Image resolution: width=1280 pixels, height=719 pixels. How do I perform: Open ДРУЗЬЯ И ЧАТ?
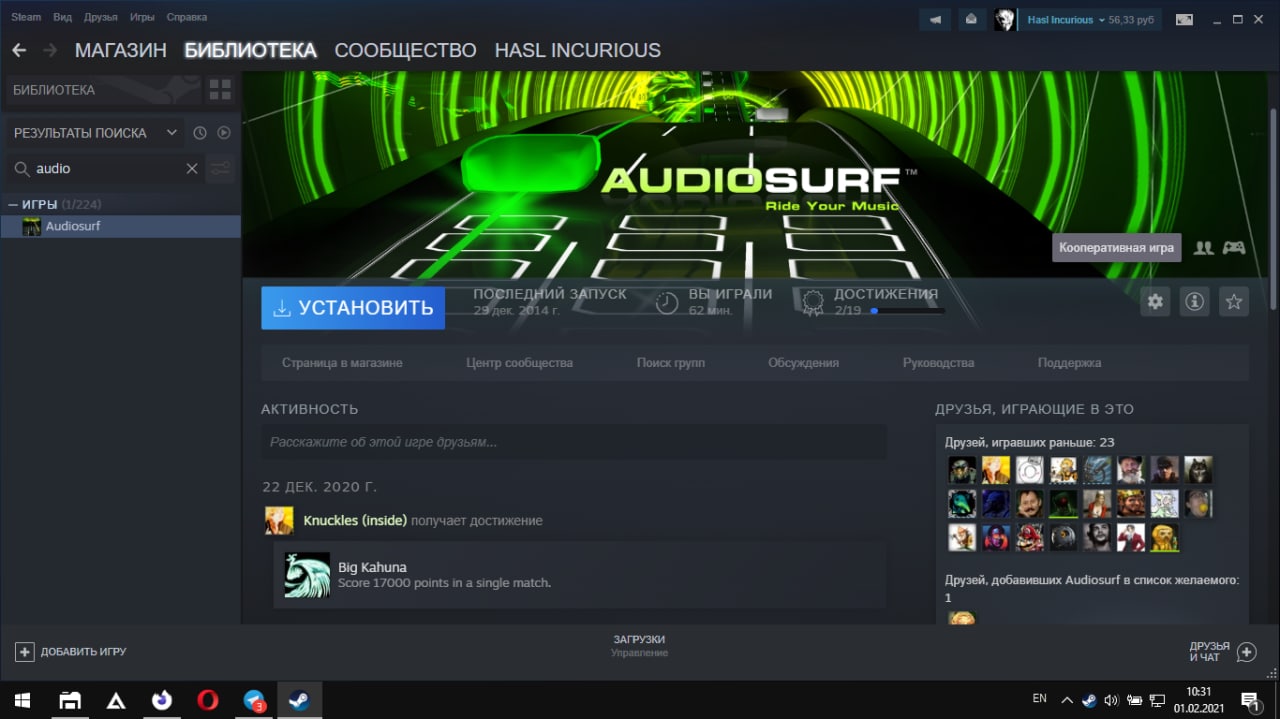[x=1222, y=652]
